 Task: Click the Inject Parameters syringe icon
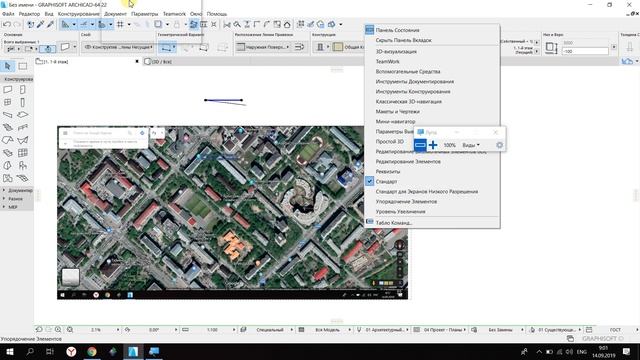click(50, 24)
